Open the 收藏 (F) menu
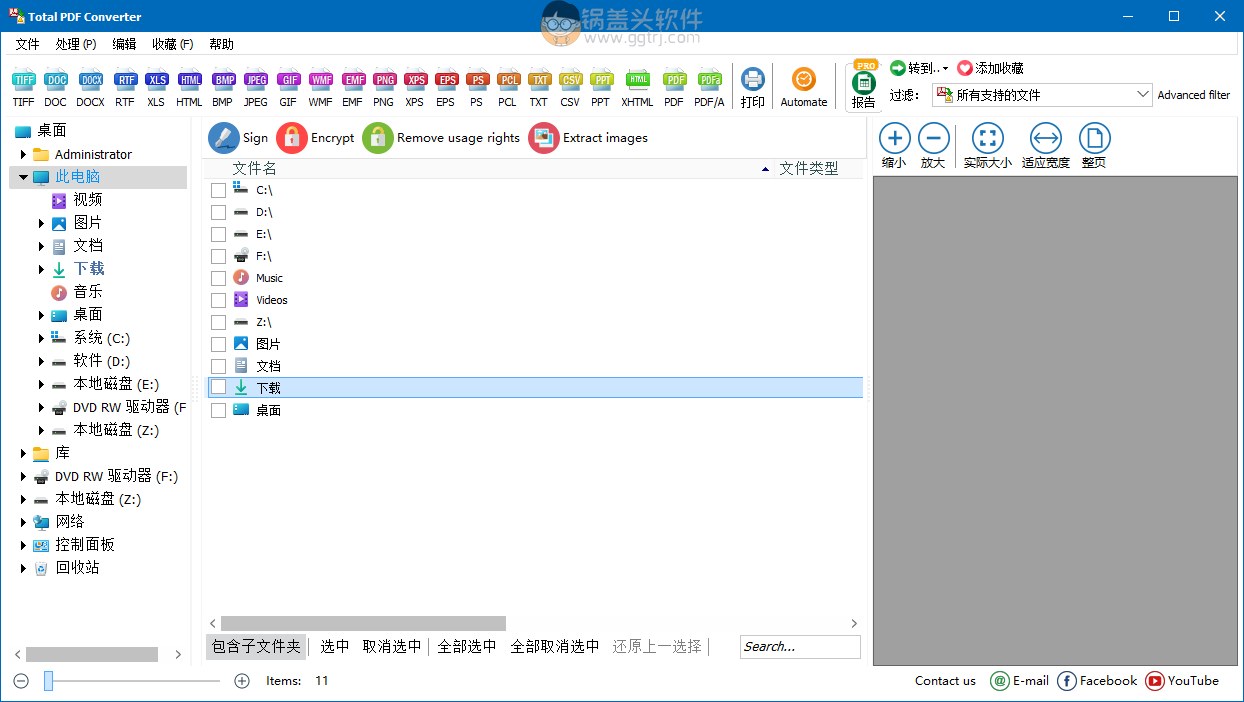1244x702 pixels. [x=173, y=44]
